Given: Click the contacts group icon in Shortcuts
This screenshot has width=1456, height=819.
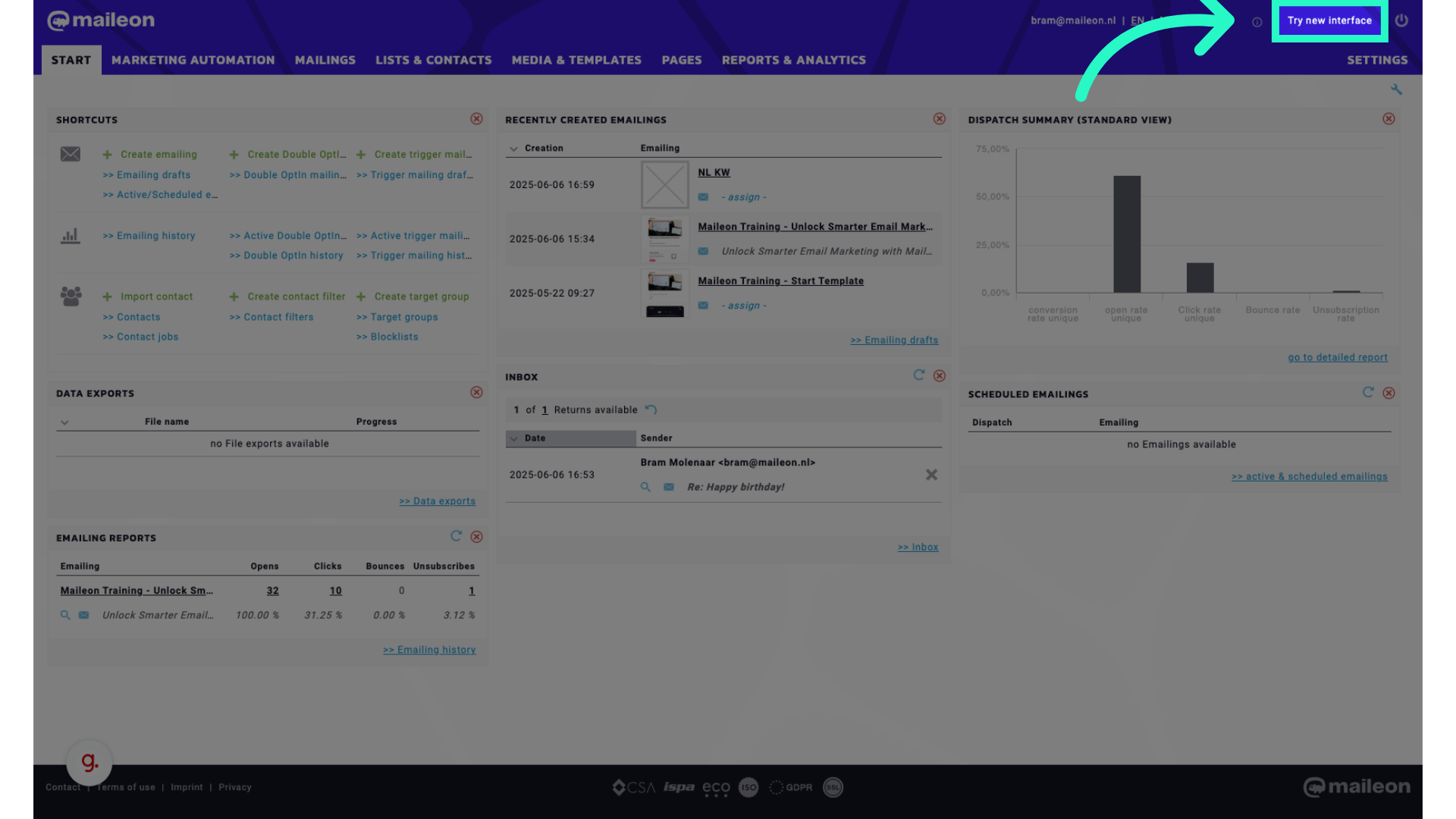Looking at the screenshot, I should tap(71, 297).
